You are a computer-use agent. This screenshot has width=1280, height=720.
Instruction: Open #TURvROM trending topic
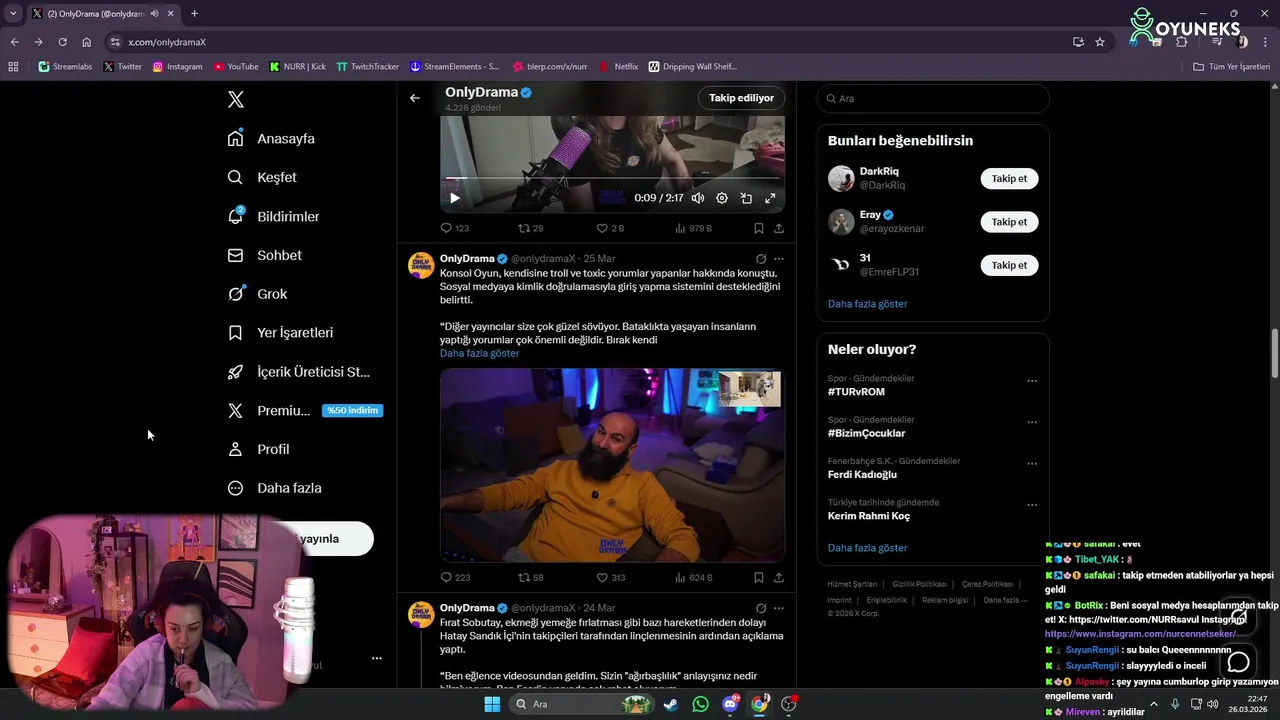[x=856, y=392]
